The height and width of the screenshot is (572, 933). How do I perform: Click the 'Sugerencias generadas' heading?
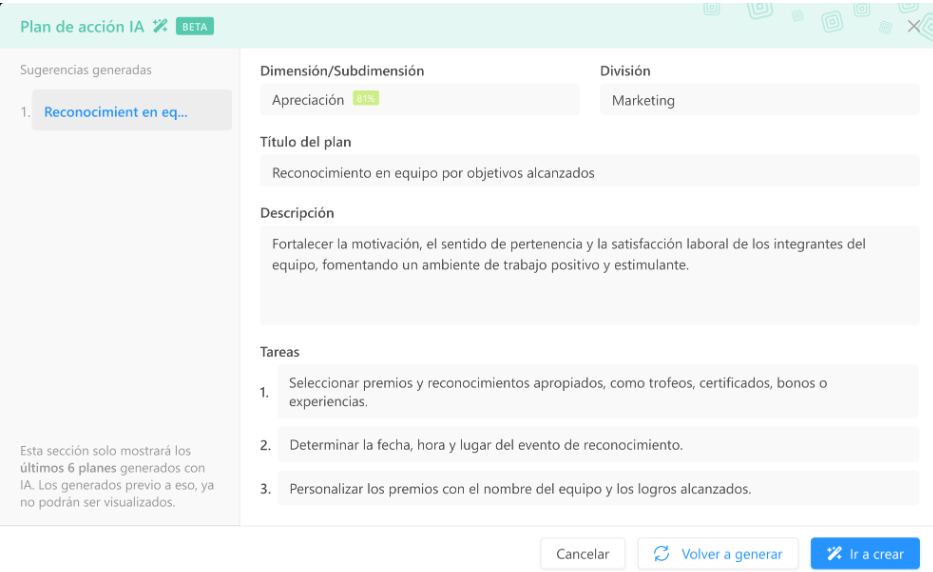pyautogui.click(x=86, y=70)
